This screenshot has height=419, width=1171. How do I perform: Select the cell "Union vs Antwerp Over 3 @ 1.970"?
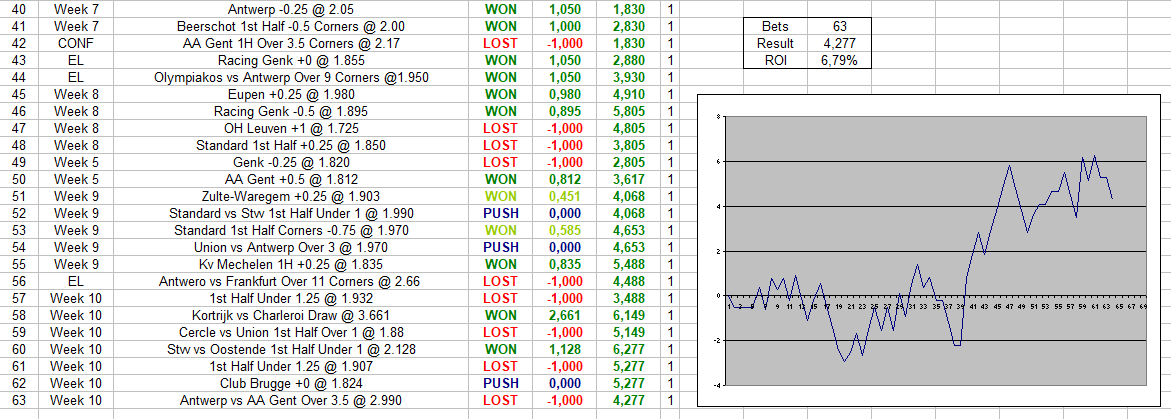(x=291, y=247)
